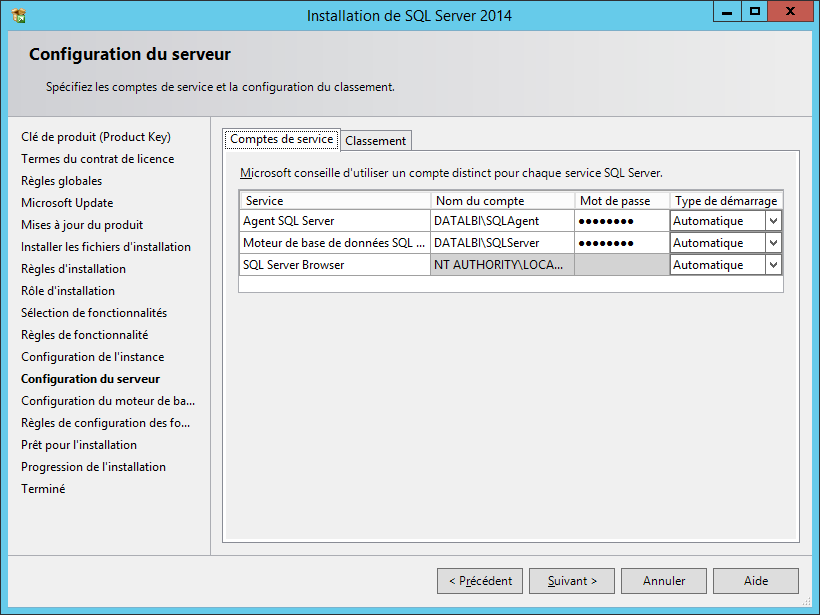Go to Clé de produit (Product Key) step
820x615 pixels.
point(96,137)
